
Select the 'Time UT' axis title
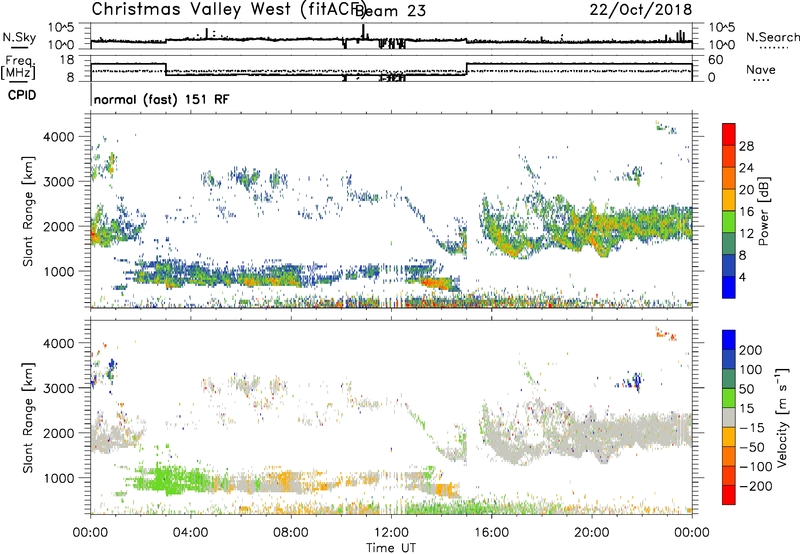(x=391, y=548)
